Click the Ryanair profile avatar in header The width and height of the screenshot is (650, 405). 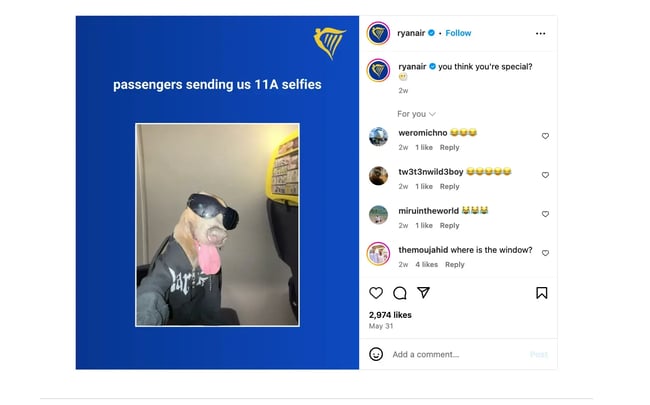(x=378, y=33)
